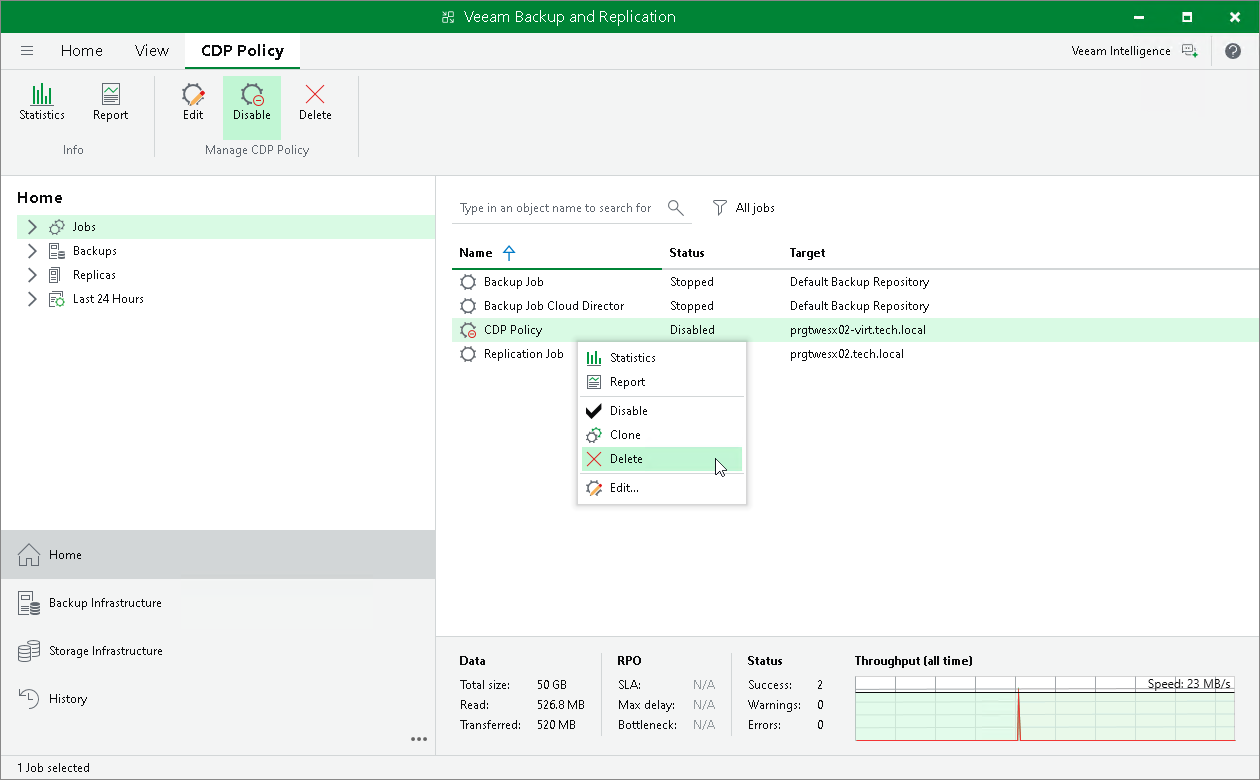Open the Storage Infrastructure pane
Viewport: 1260px width, 780px height.
[218, 651]
